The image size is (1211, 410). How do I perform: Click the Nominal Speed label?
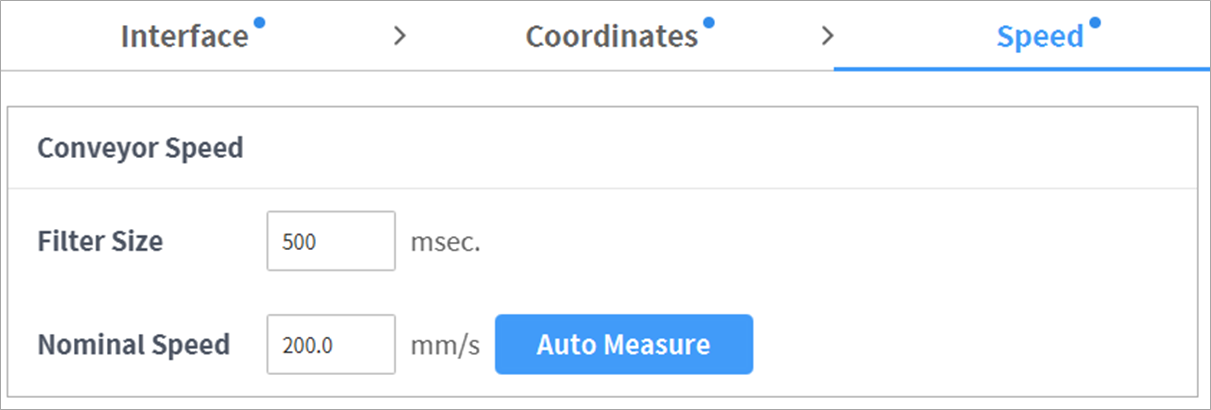133,345
